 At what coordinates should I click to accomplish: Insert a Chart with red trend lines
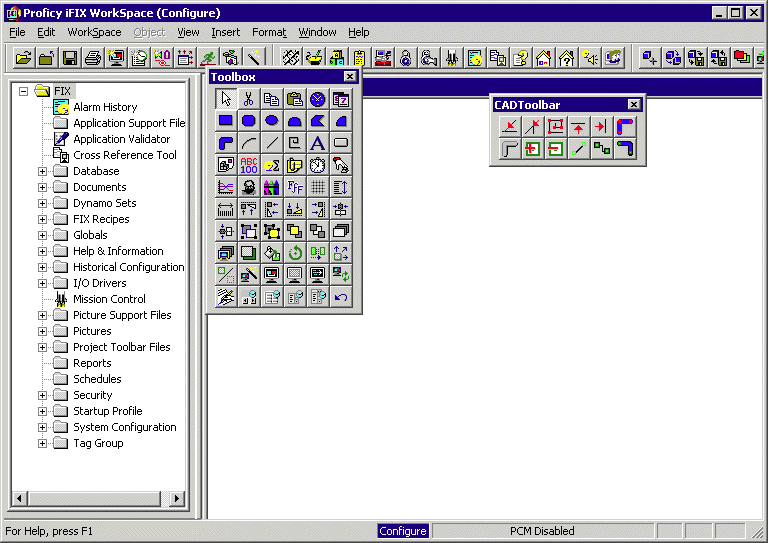tap(226, 187)
